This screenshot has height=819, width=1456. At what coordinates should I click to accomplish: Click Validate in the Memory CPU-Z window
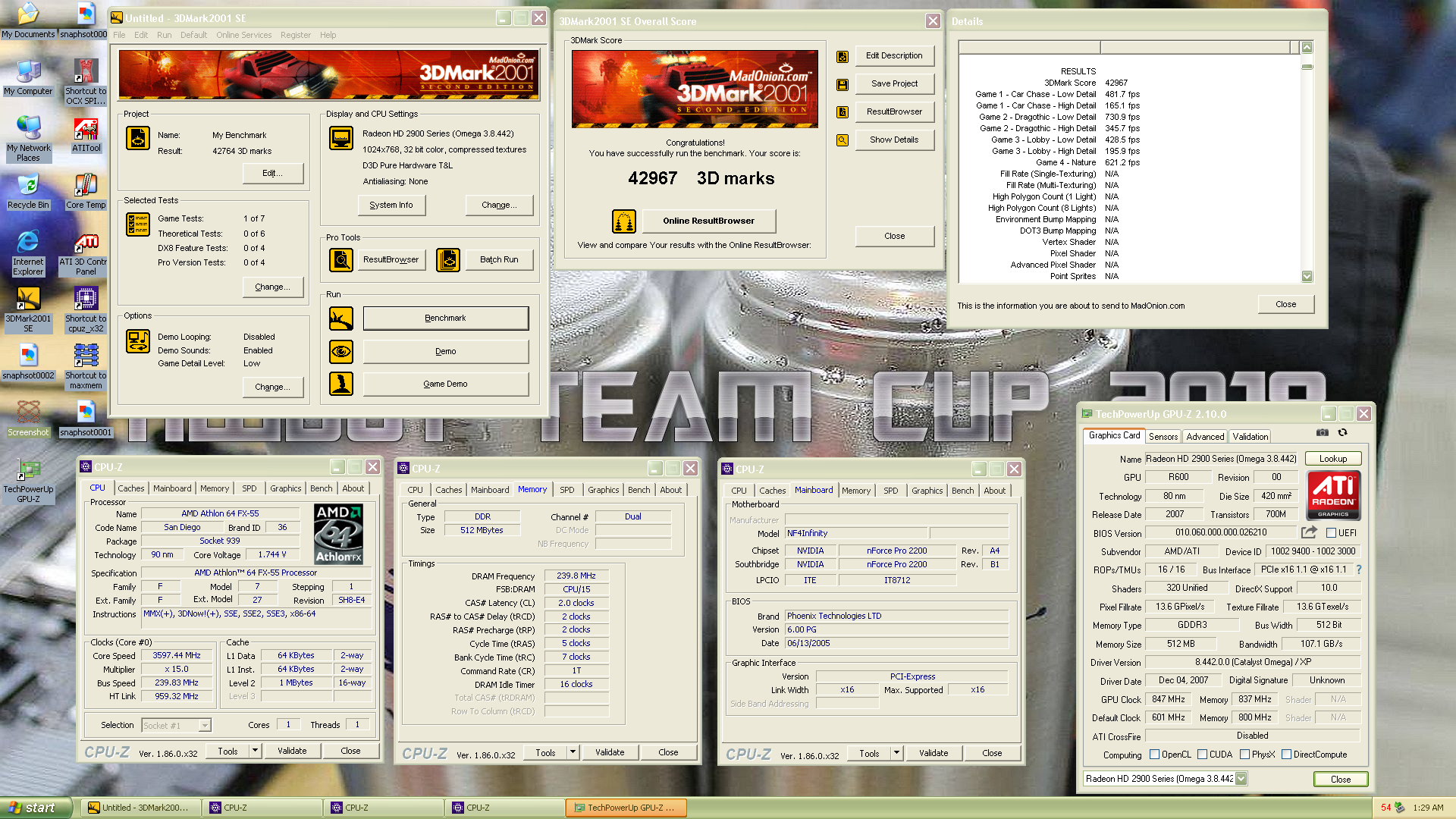point(610,753)
